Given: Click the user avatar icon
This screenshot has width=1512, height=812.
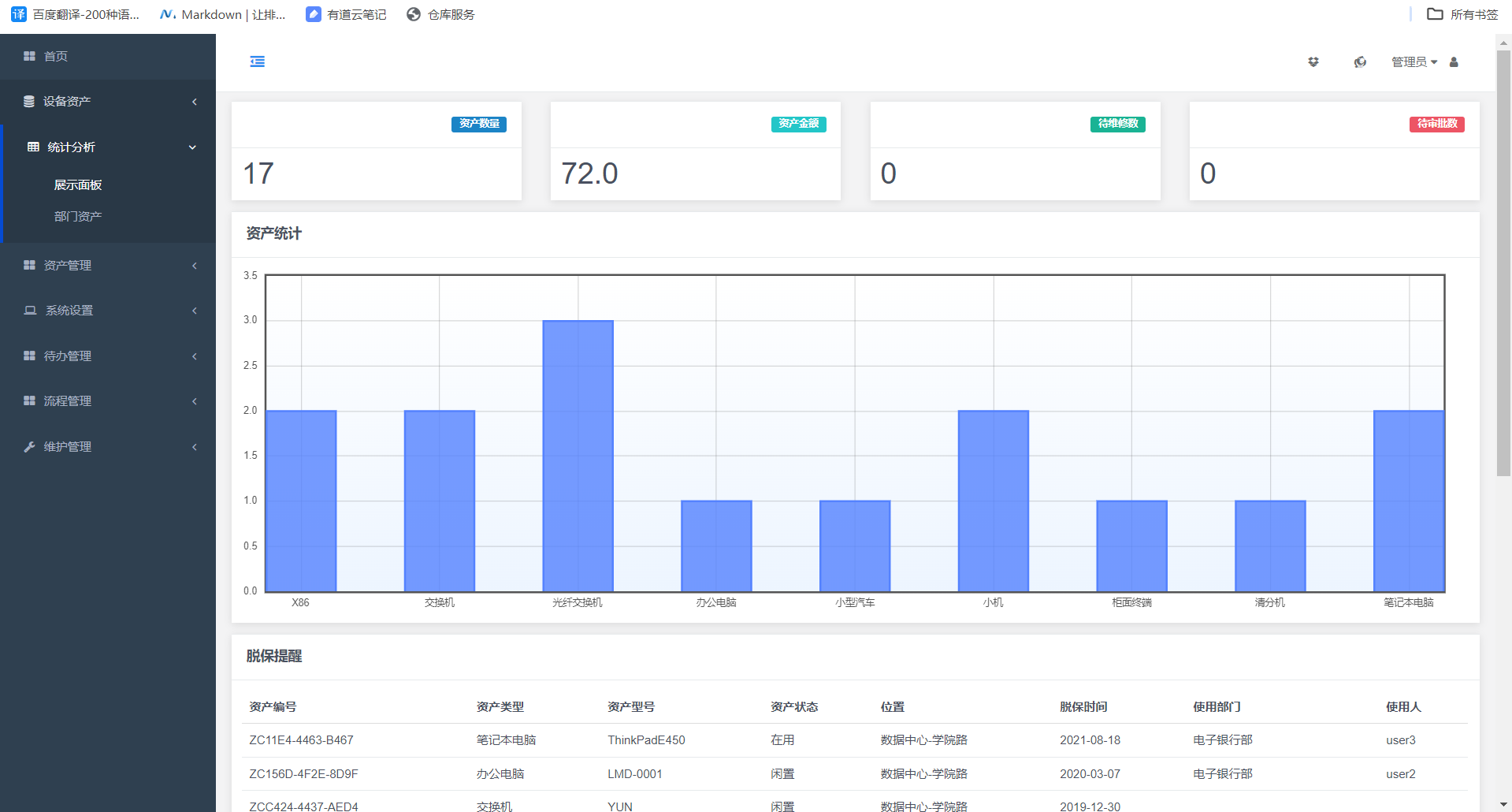Looking at the screenshot, I should click(1454, 61).
